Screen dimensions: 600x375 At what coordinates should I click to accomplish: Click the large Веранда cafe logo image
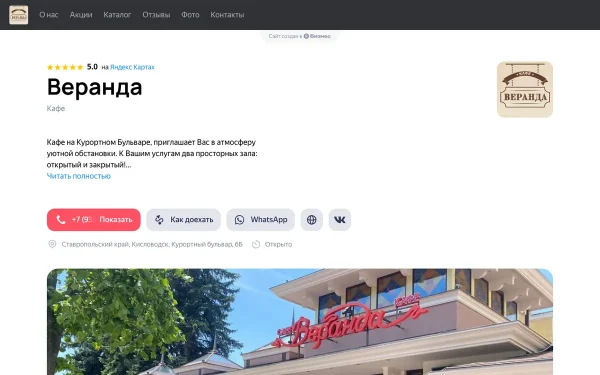[525, 90]
